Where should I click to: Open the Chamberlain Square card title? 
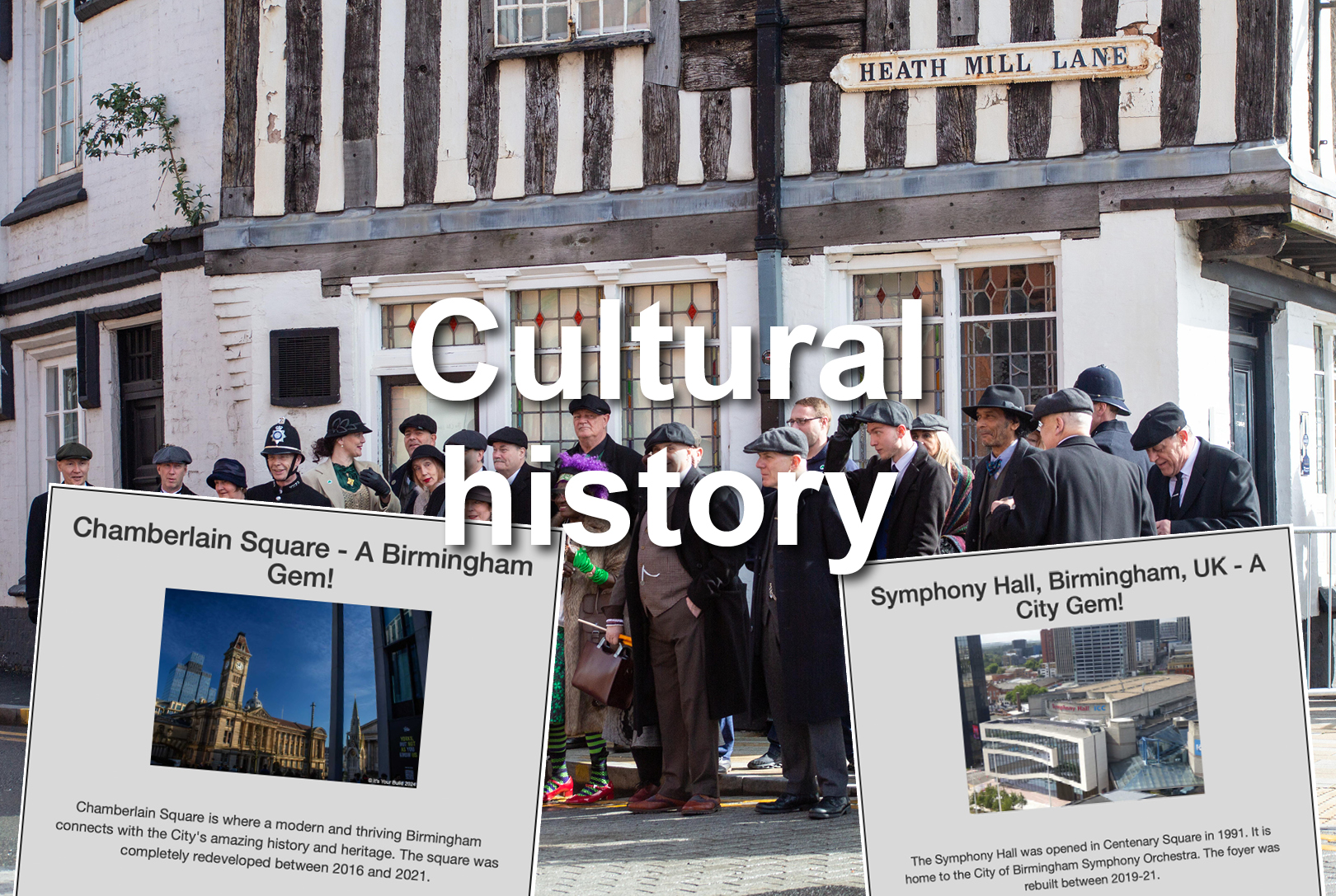point(302,552)
